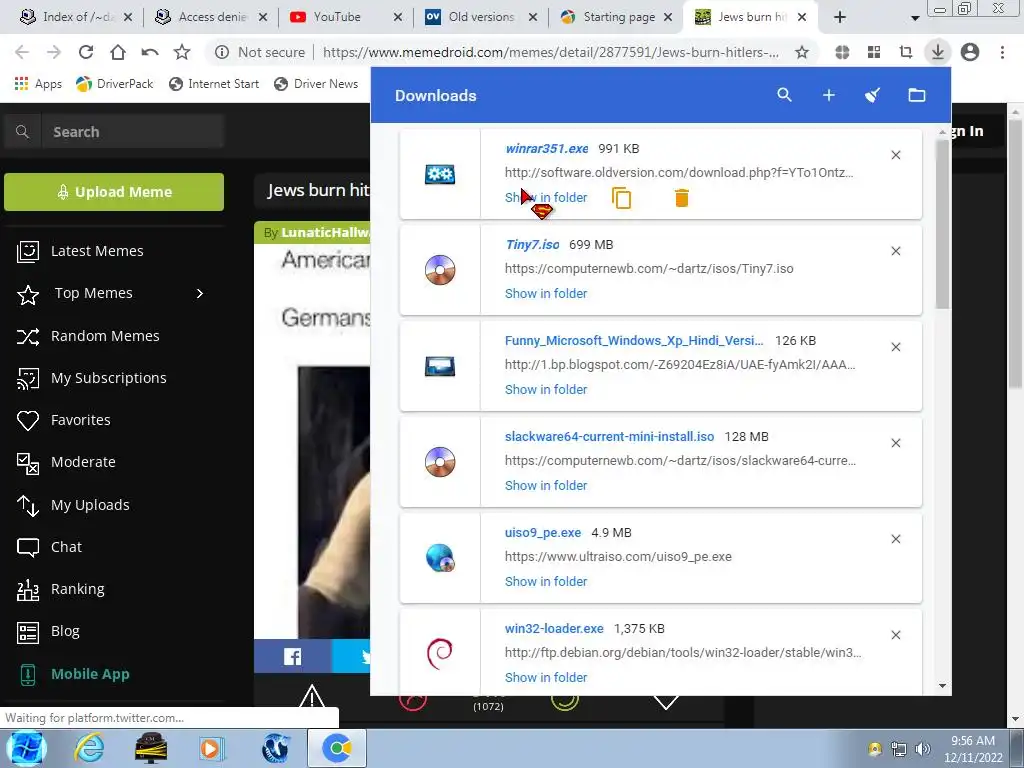This screenshot has width=1024, height=768.
Task: Open search in Downloads panel
Action: pos(784,95)
